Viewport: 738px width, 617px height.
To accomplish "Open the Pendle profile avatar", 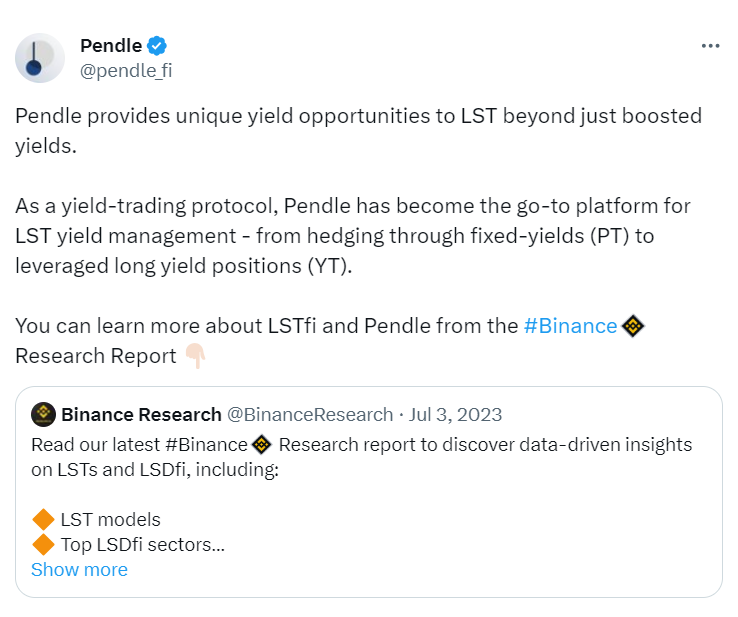I will (x=40, y=58).
